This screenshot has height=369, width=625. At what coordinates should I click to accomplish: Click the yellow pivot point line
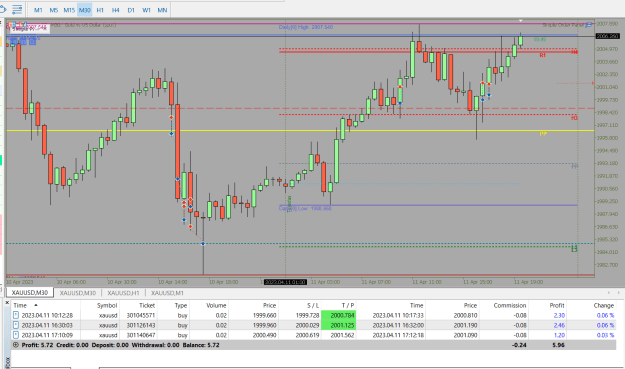[300, 130]
